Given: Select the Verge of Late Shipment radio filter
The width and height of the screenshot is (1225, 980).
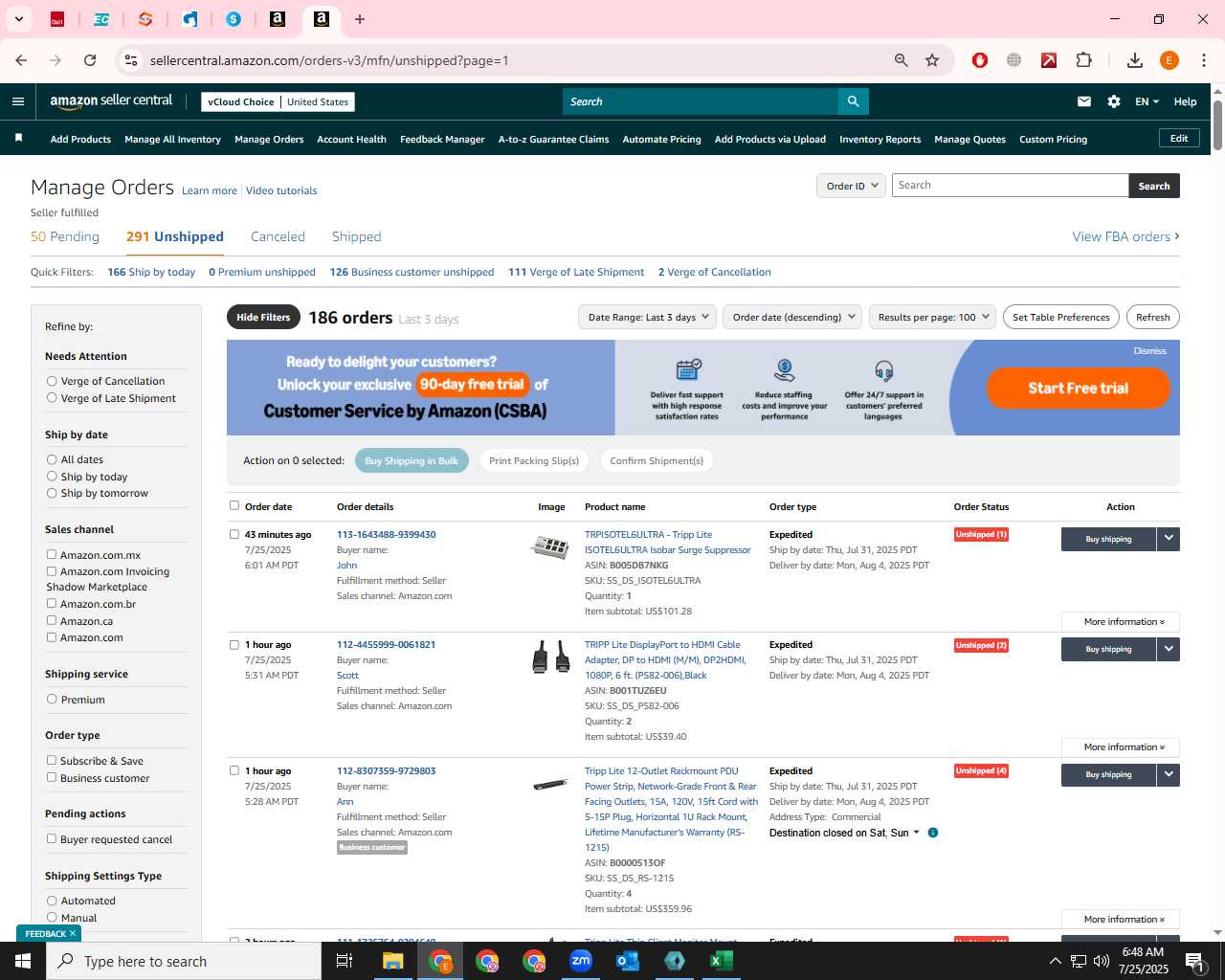Looking at the screenshot, I should click(52, 398).
